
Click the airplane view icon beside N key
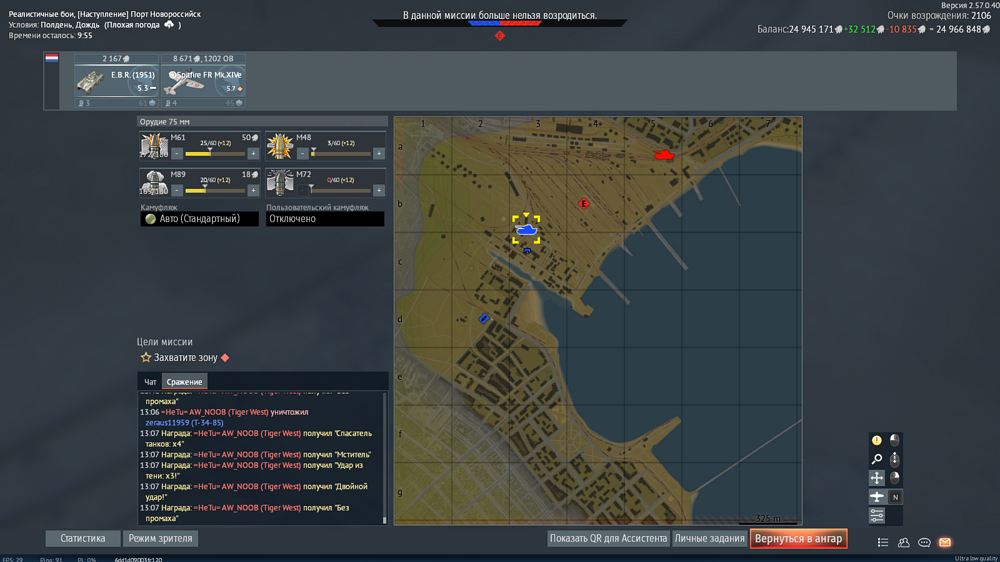tap(877, 496)
